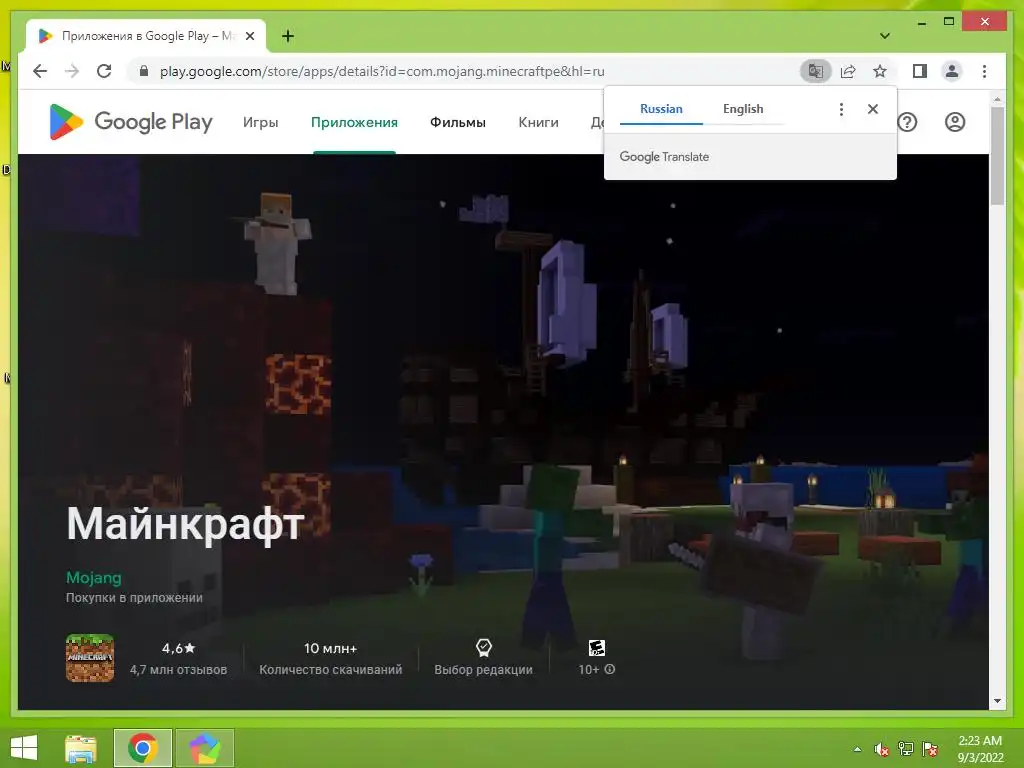
Task: Click the ESRB 10+ rating icon
Action: (x=596, y=647)
